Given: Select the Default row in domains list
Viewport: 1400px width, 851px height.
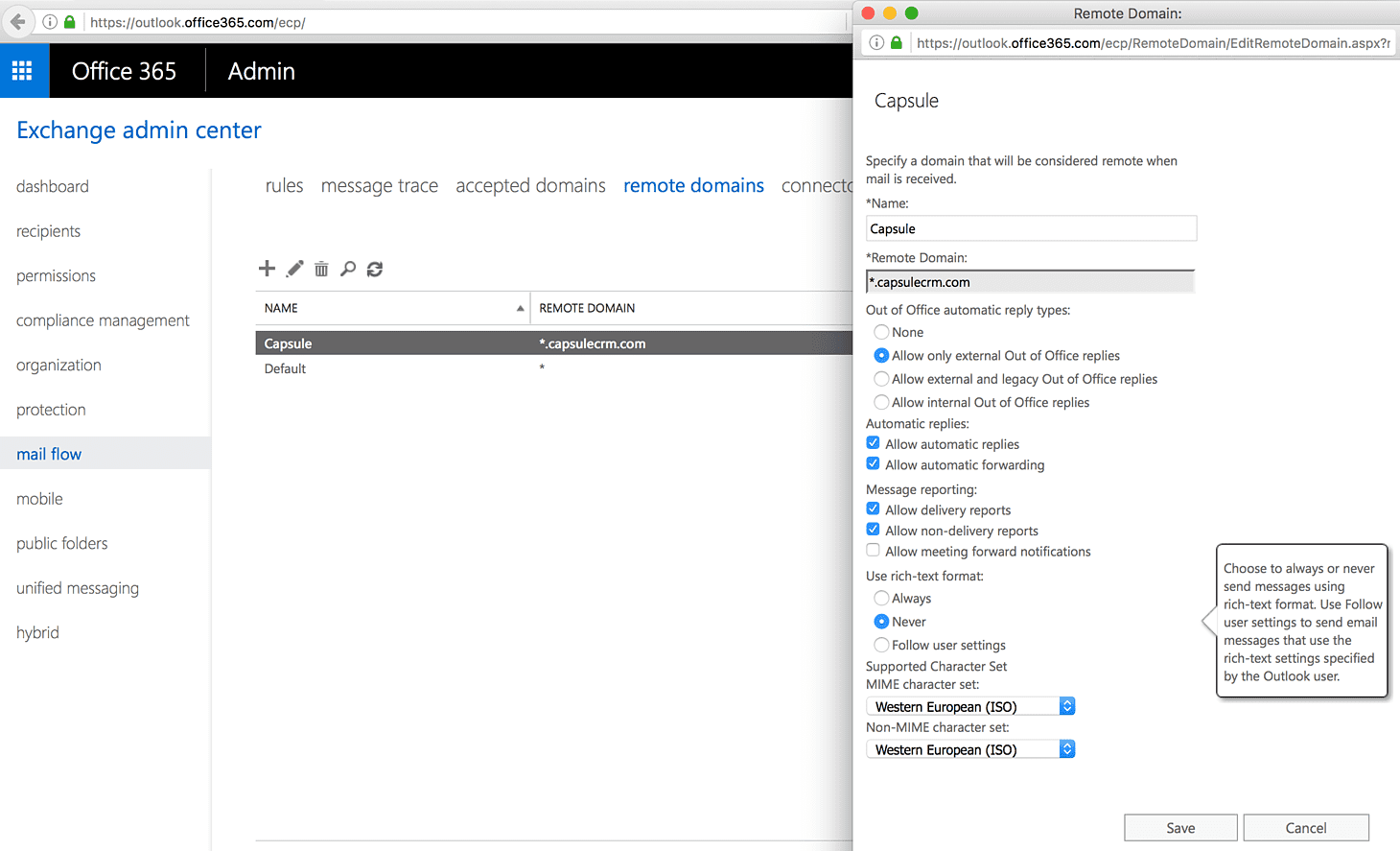Looking at the screenshot, I should [x=553, y=368].
